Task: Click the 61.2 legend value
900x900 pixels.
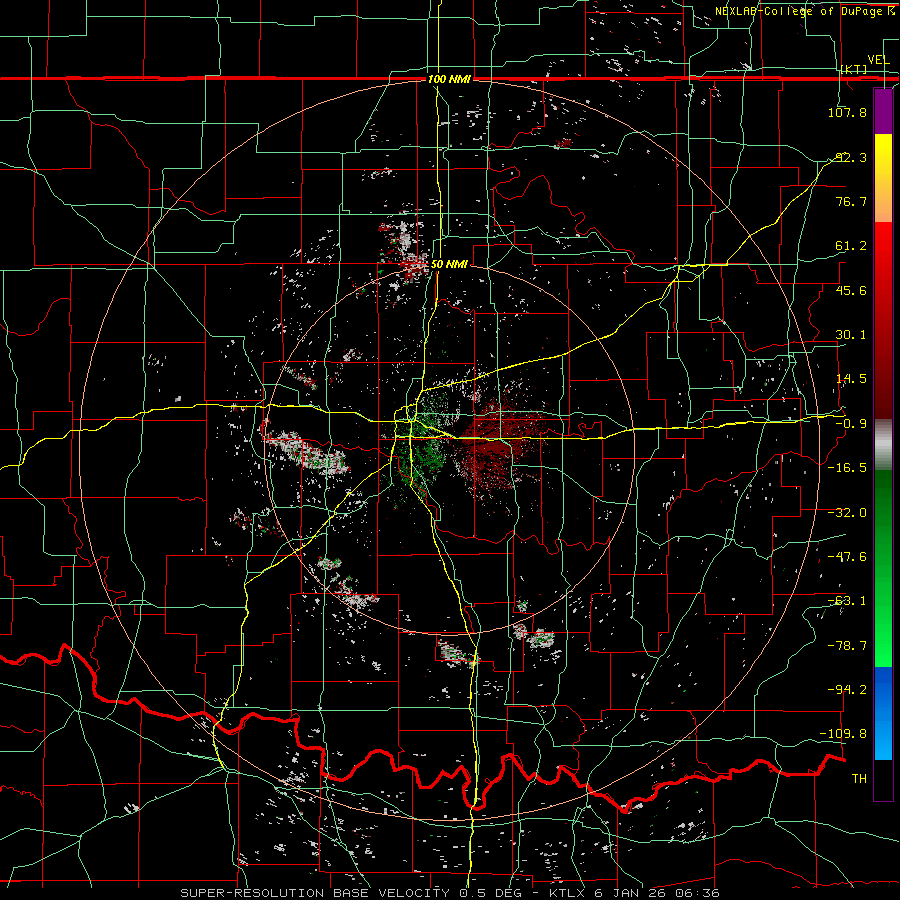Action: click(x=851, y=246)
